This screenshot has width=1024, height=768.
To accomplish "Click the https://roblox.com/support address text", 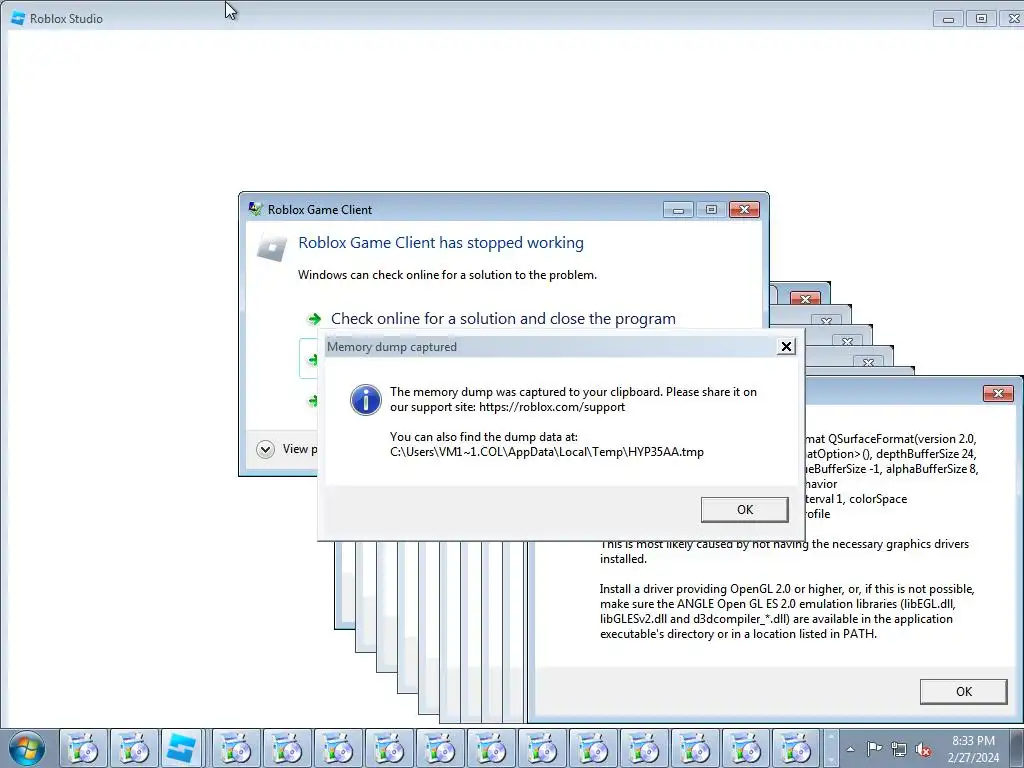I will point(552,407).
